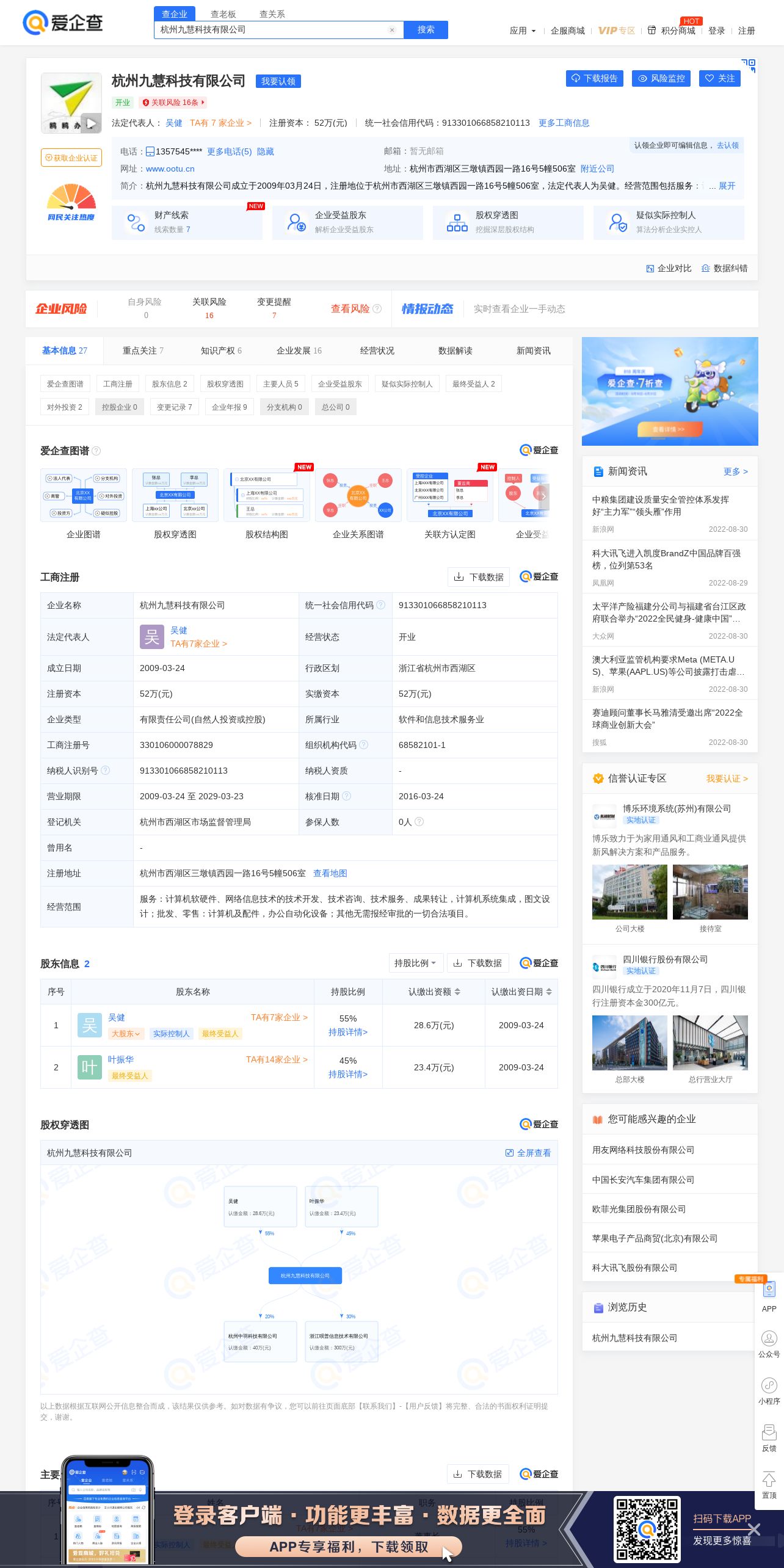
Task: Click the 下载报告 button
Action: coord(595,78)
